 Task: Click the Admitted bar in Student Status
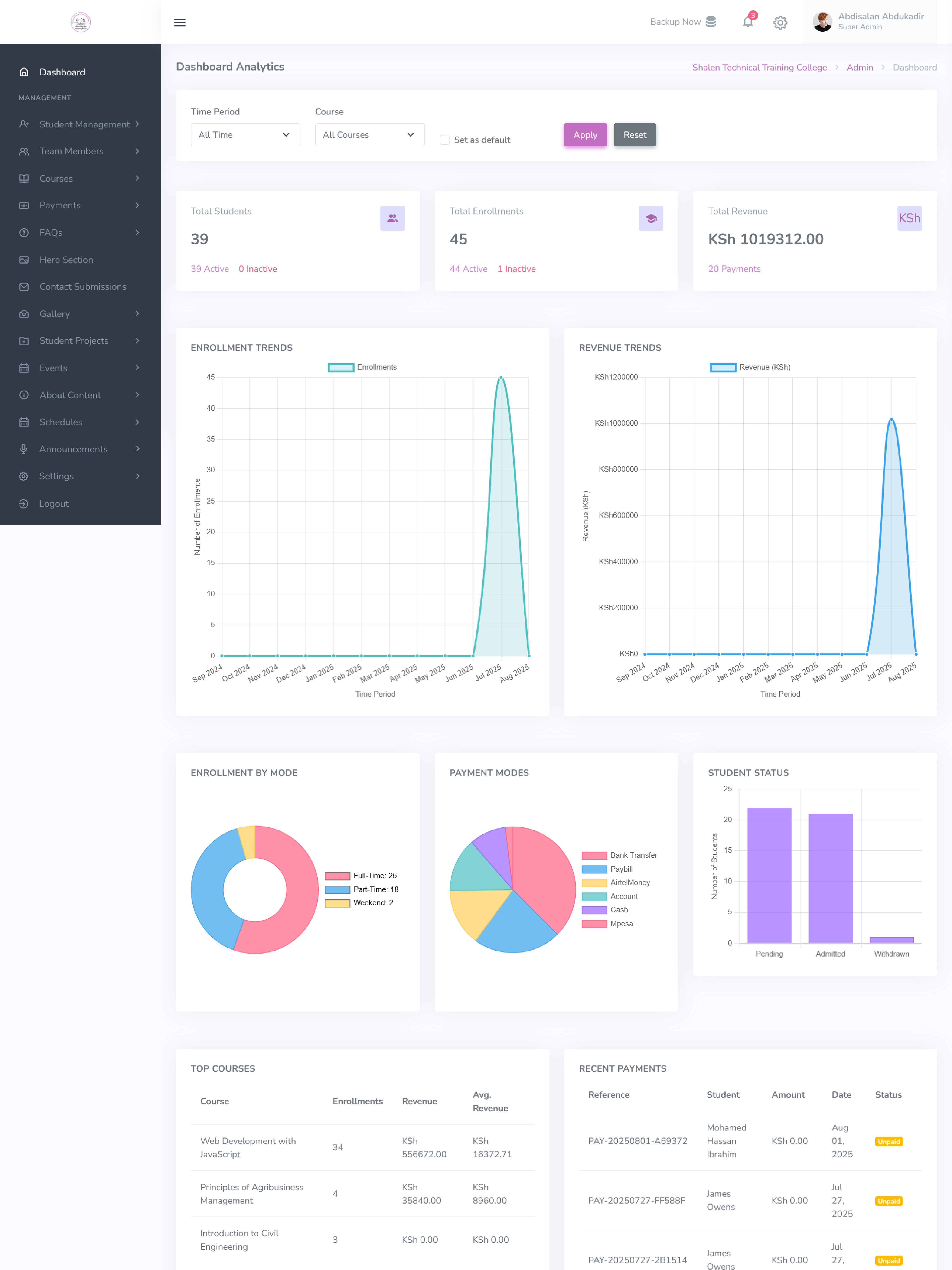point(830,878)
